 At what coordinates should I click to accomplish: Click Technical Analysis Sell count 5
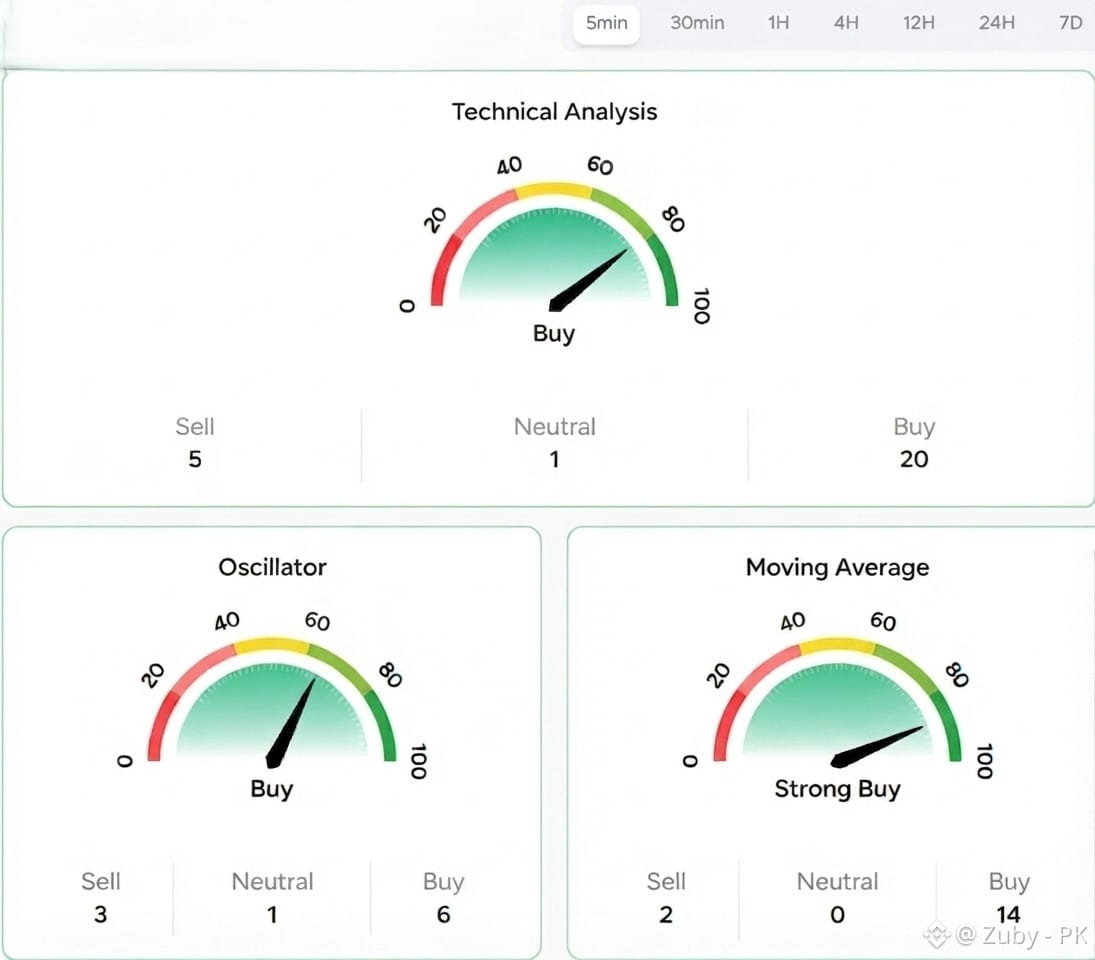(195, 459)
